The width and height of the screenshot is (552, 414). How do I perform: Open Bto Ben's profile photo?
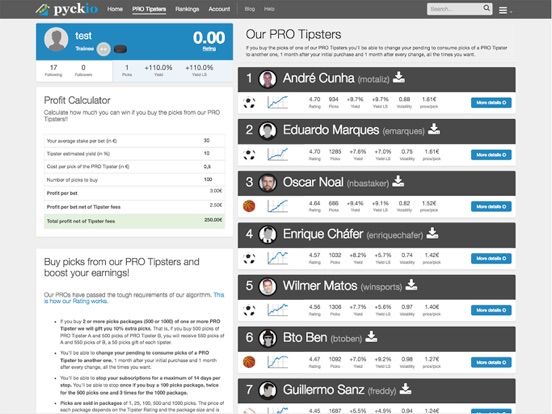pyautogui.click(x=268, y=339)
